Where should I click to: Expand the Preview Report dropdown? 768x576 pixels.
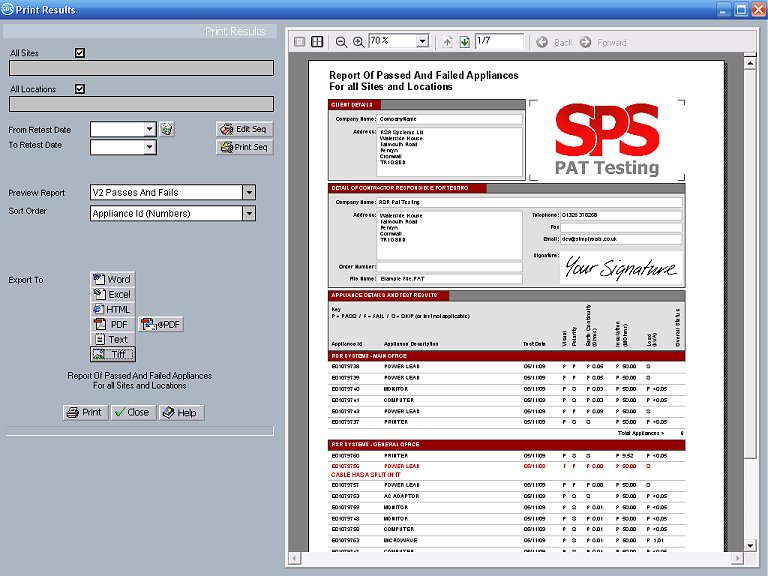[249, 192]
